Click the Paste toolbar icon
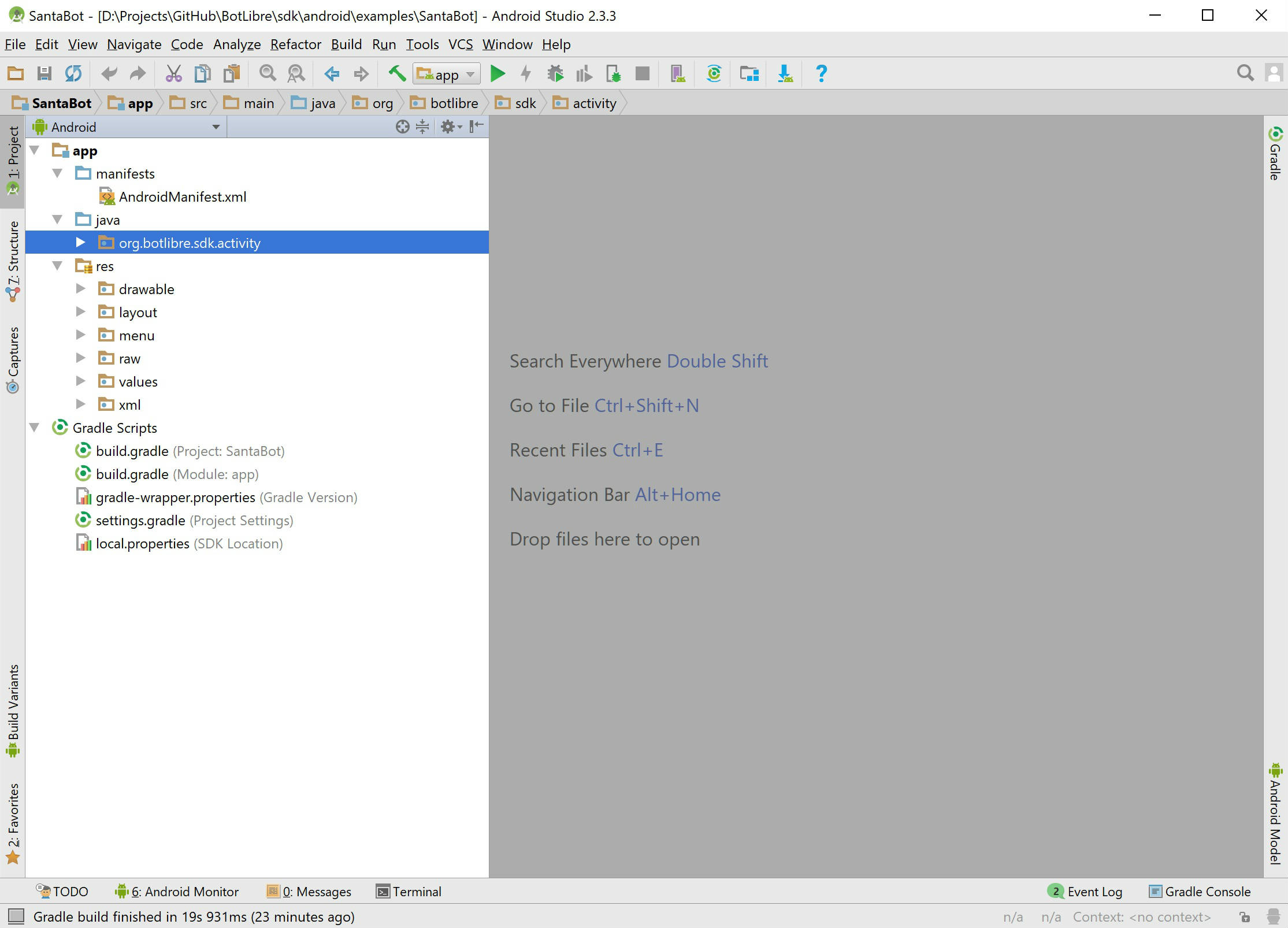 click(x=232, y=73)
